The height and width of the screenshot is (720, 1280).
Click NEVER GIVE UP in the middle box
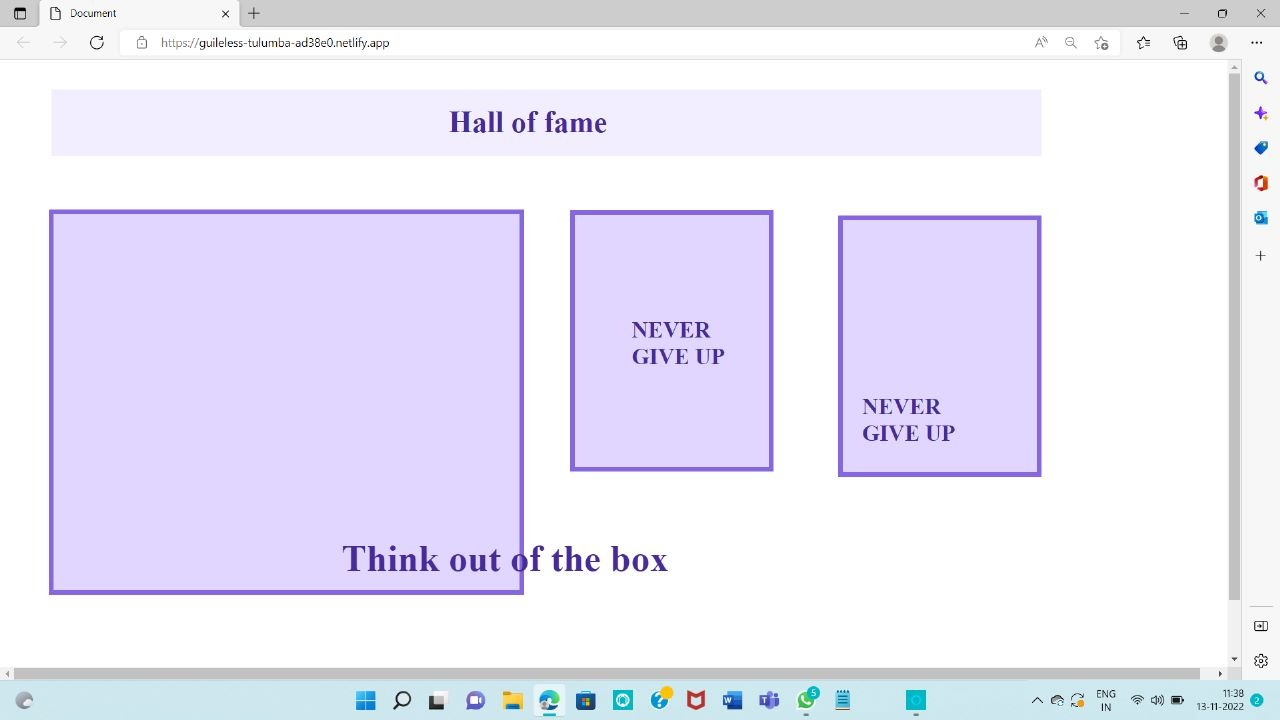pos(678,343)
